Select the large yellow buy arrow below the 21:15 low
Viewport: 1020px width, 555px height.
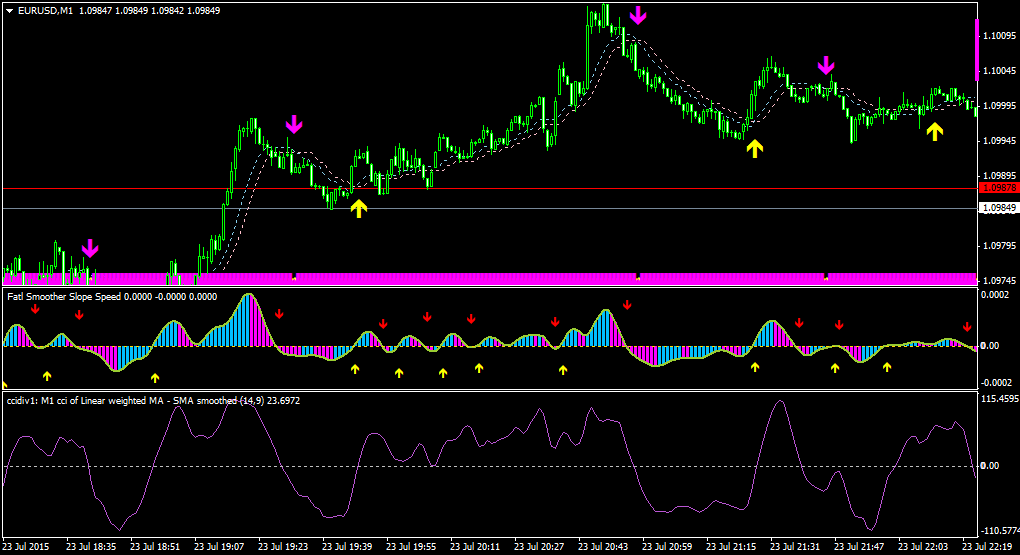[755, 148]
